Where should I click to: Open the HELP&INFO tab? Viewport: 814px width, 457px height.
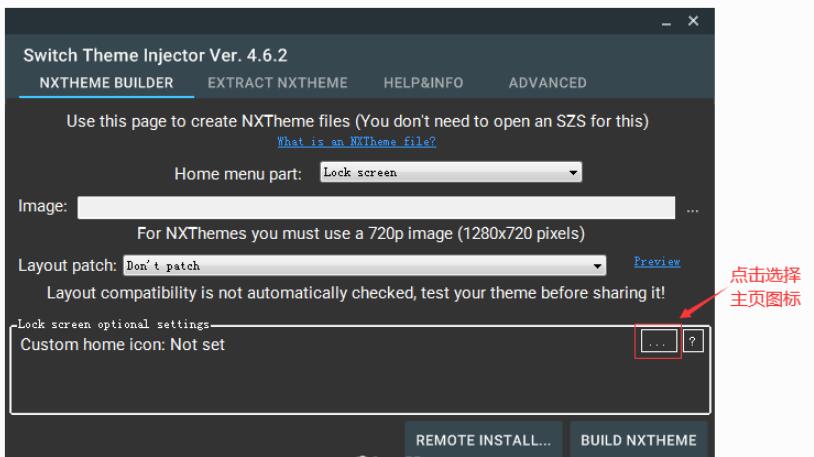[424, 83]
